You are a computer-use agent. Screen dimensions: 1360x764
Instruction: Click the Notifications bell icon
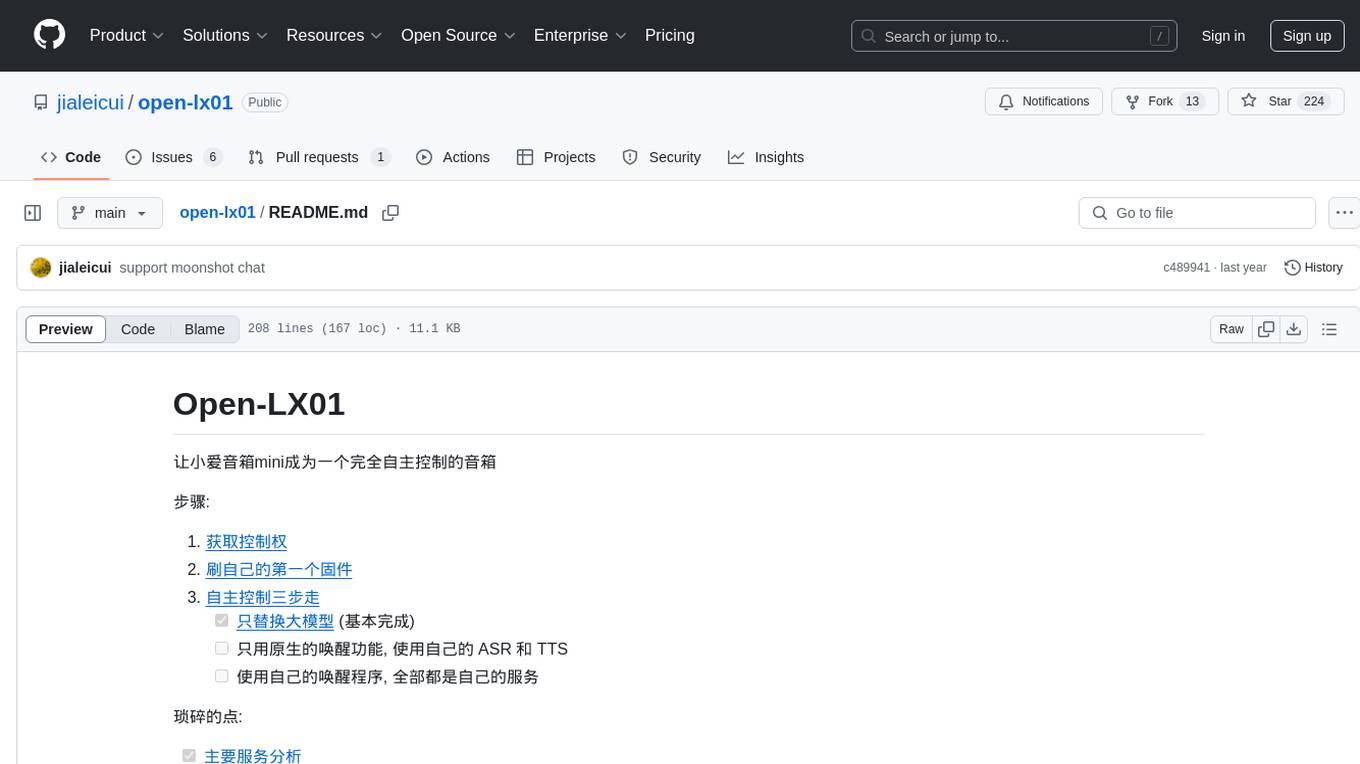[1006, 102]
